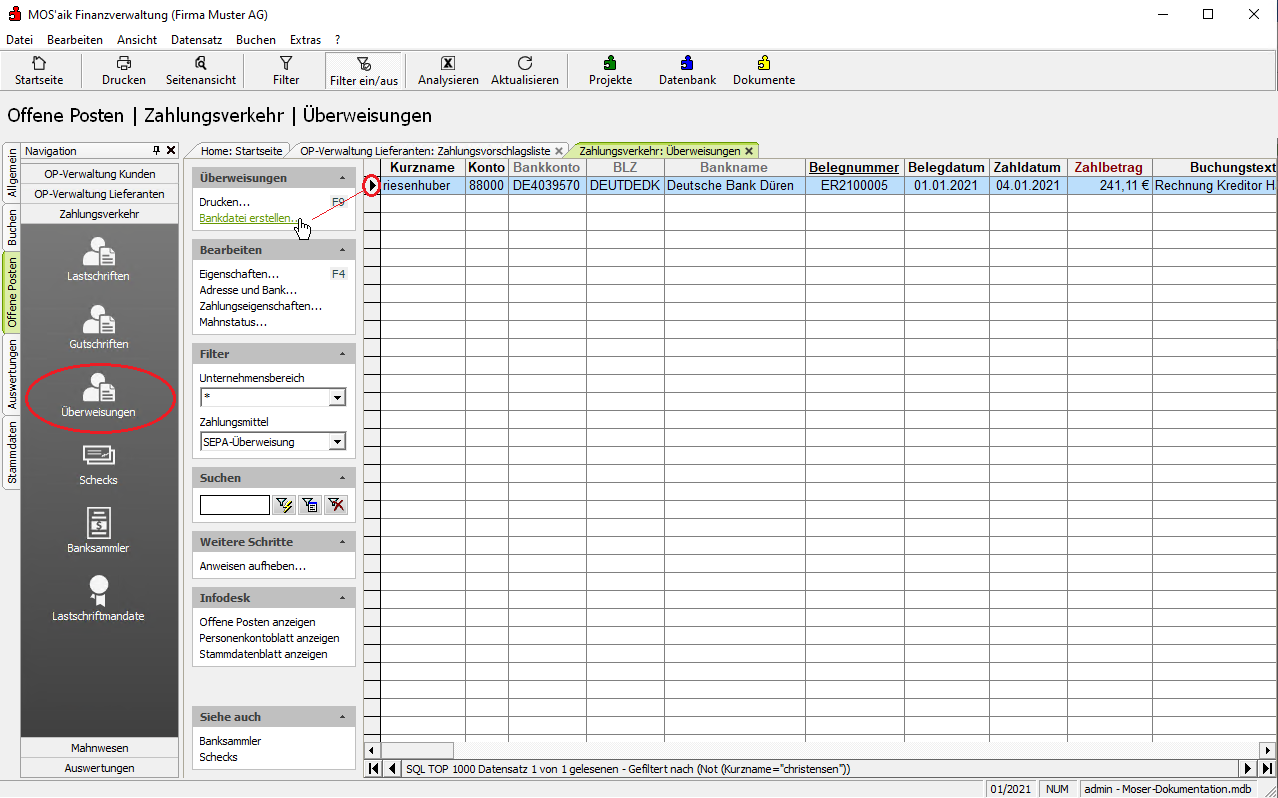Click the red X remove-filter icon in Suchen
Screen dimensions: 1278x798
(336, 505)
